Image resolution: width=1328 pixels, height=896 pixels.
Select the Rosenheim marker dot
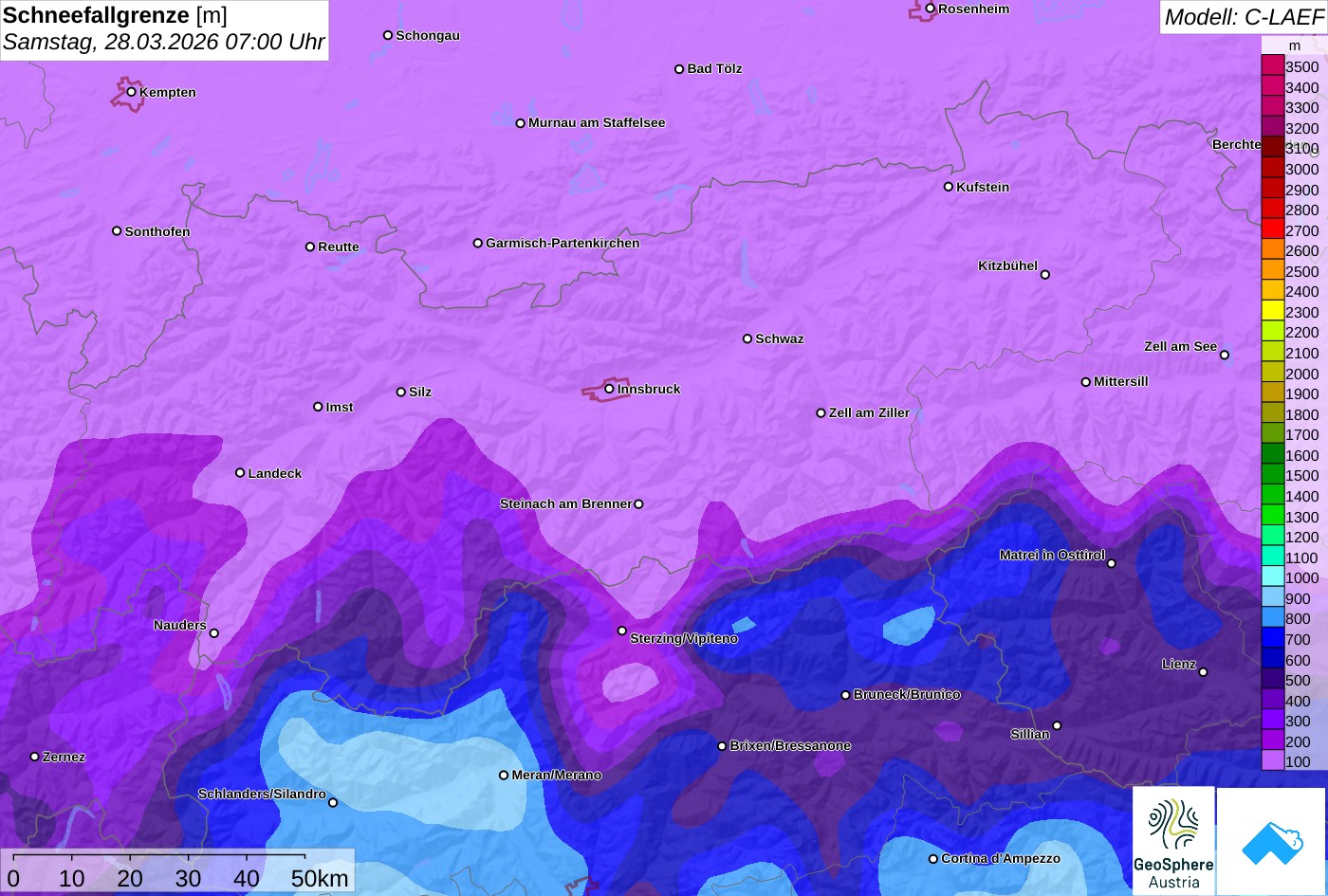click(x=930, y=9)
